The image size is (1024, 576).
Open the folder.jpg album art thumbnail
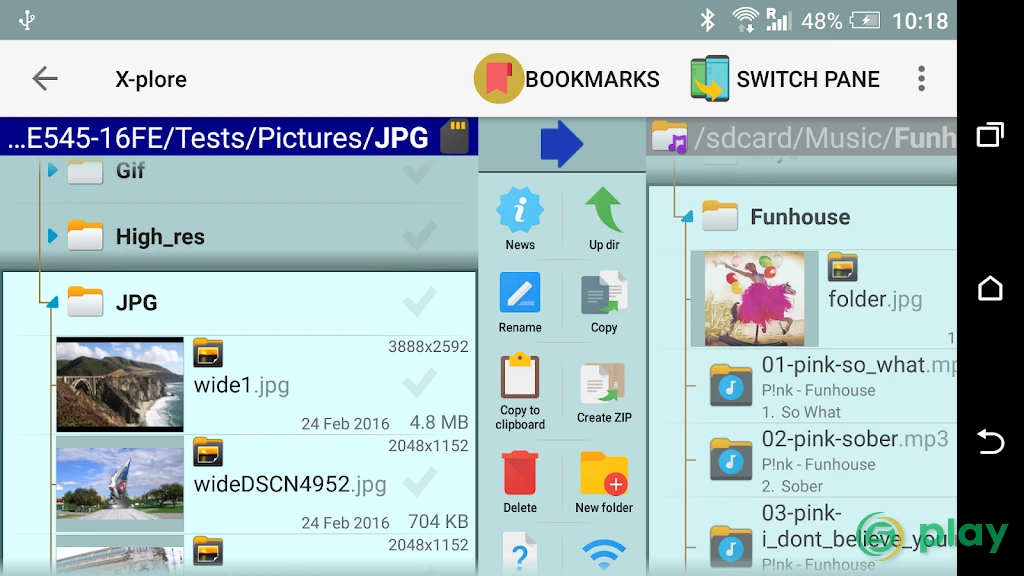tap(755, 298)
